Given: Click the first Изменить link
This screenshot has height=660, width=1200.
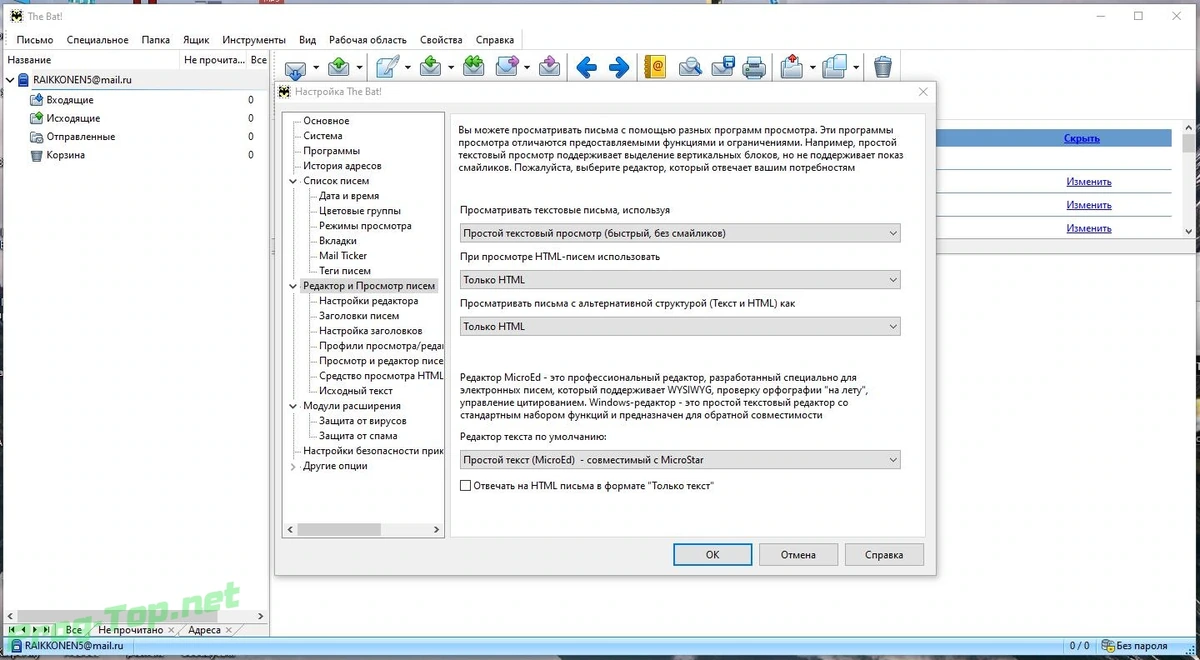Looking at the screenshot, I should (x=1089, y=182).
